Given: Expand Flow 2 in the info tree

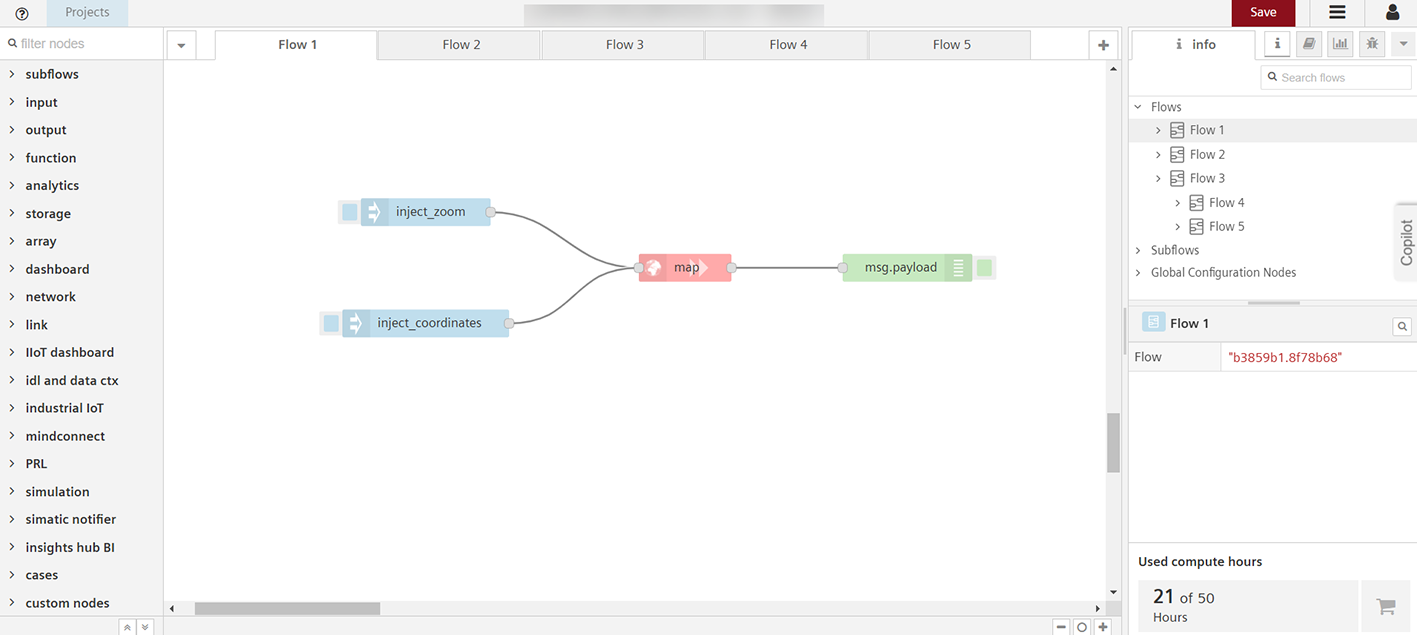Looking at the screenshot, I should coord(1158,154).
